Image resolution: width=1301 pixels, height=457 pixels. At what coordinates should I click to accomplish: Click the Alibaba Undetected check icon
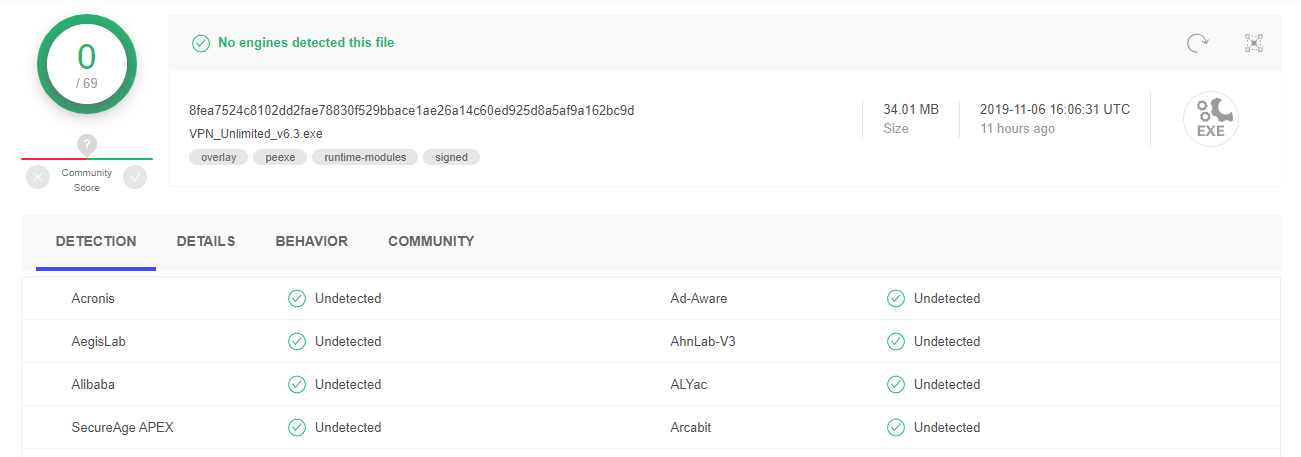(297, 384)
